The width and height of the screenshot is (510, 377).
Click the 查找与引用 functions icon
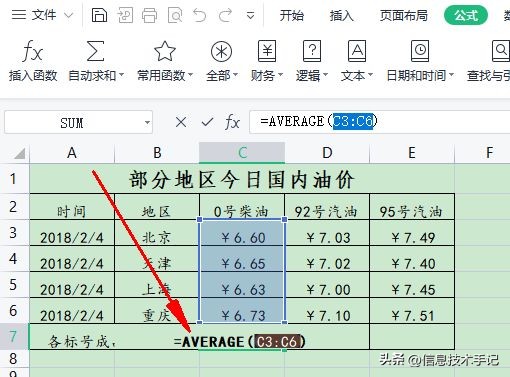tap(501, 51)
